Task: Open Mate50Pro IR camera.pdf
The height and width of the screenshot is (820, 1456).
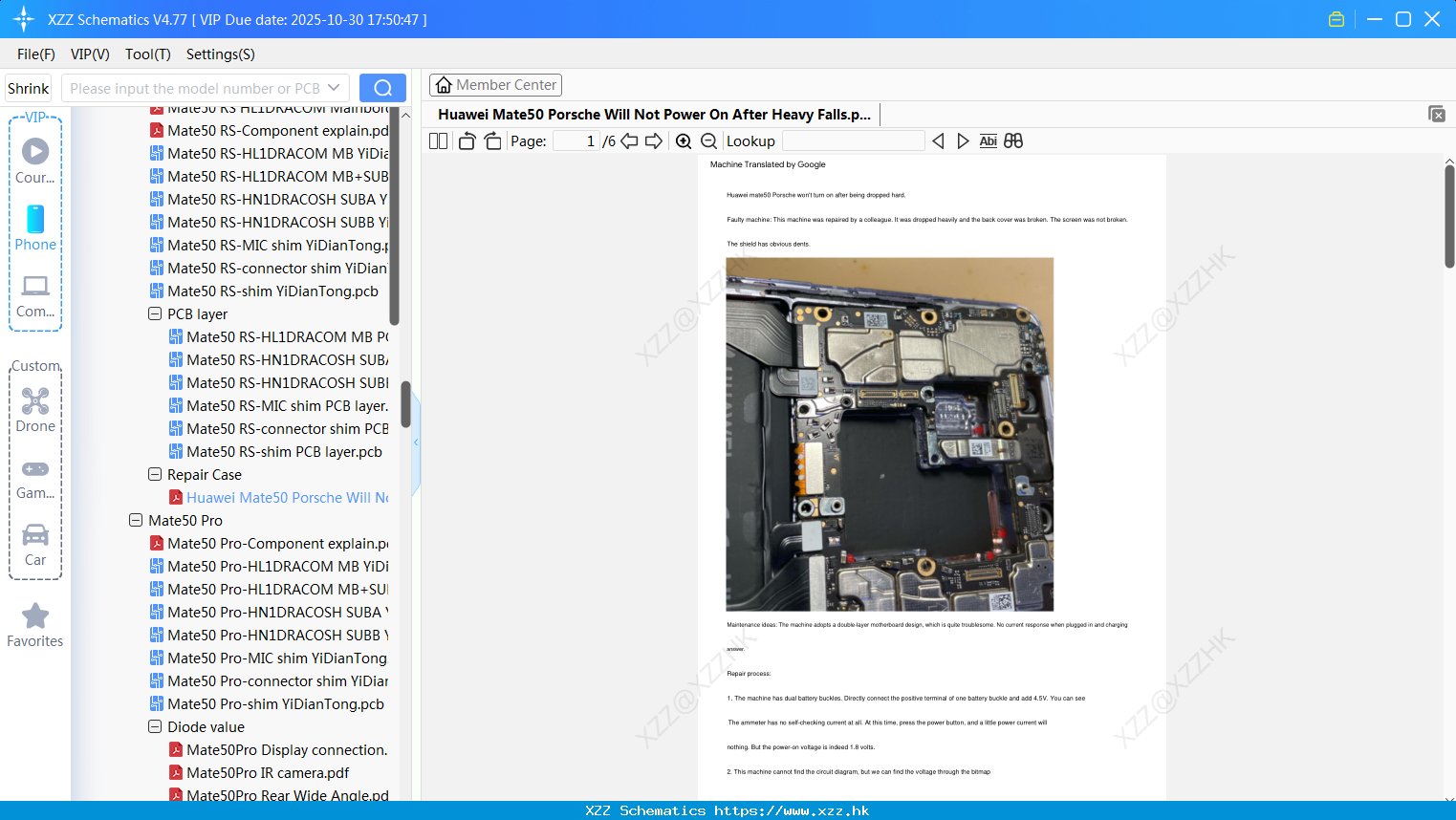Action: click(x=260, y=772)
